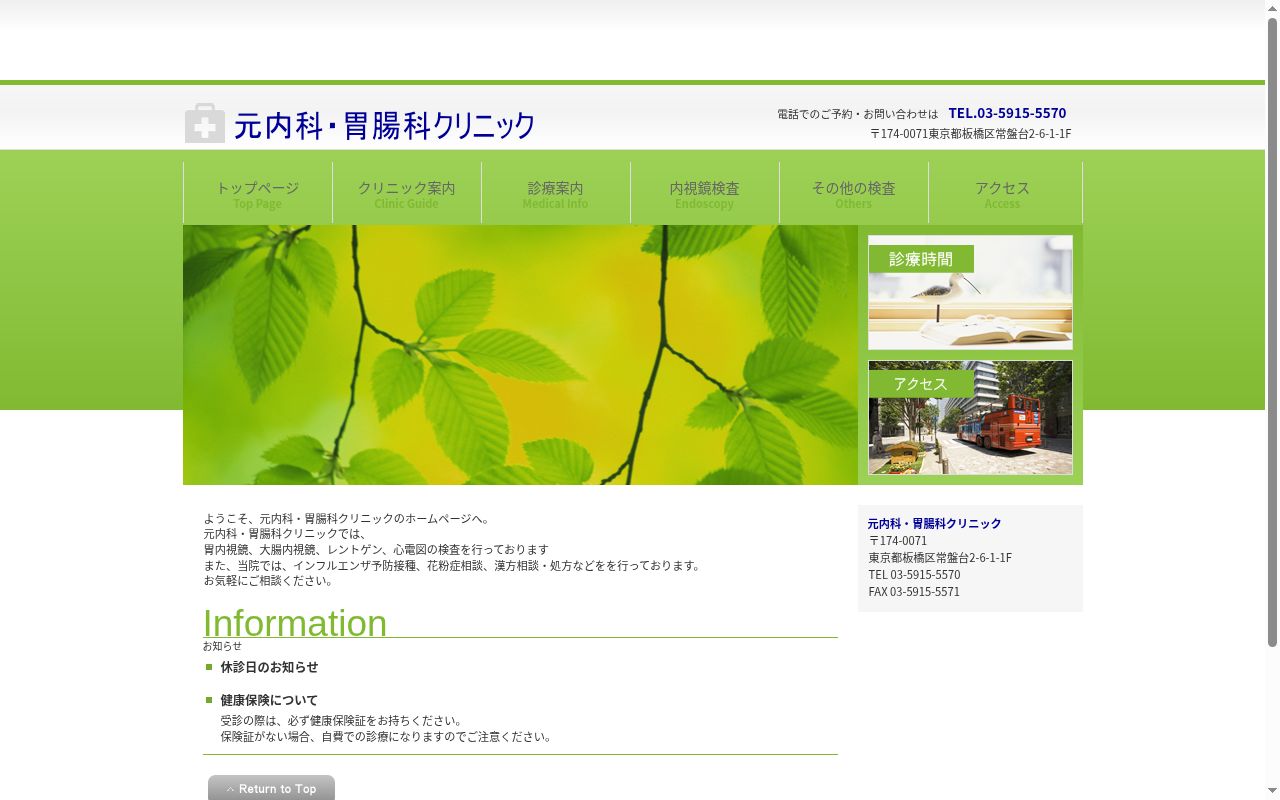The height and width of the screenshot is (800, 1280).
Task: Open the トップページ Top Page menu
Action: [x=258, y=193]
